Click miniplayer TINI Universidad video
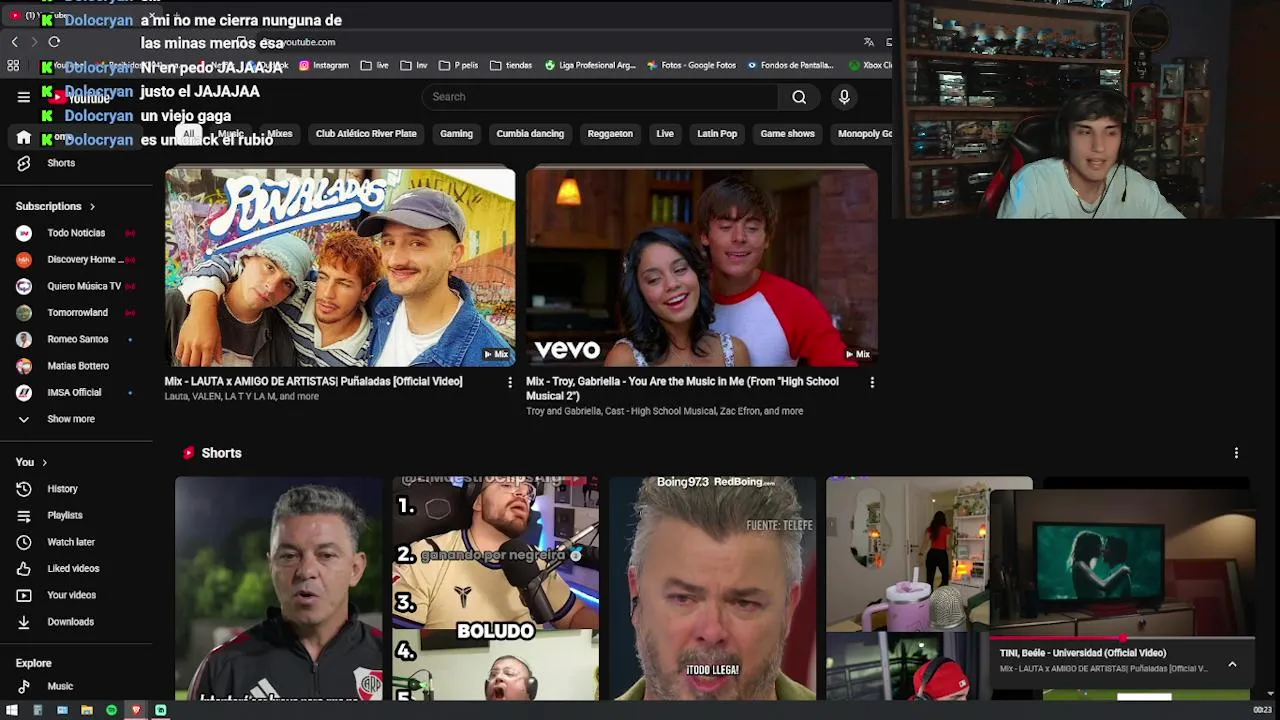 click(1122, 564)
